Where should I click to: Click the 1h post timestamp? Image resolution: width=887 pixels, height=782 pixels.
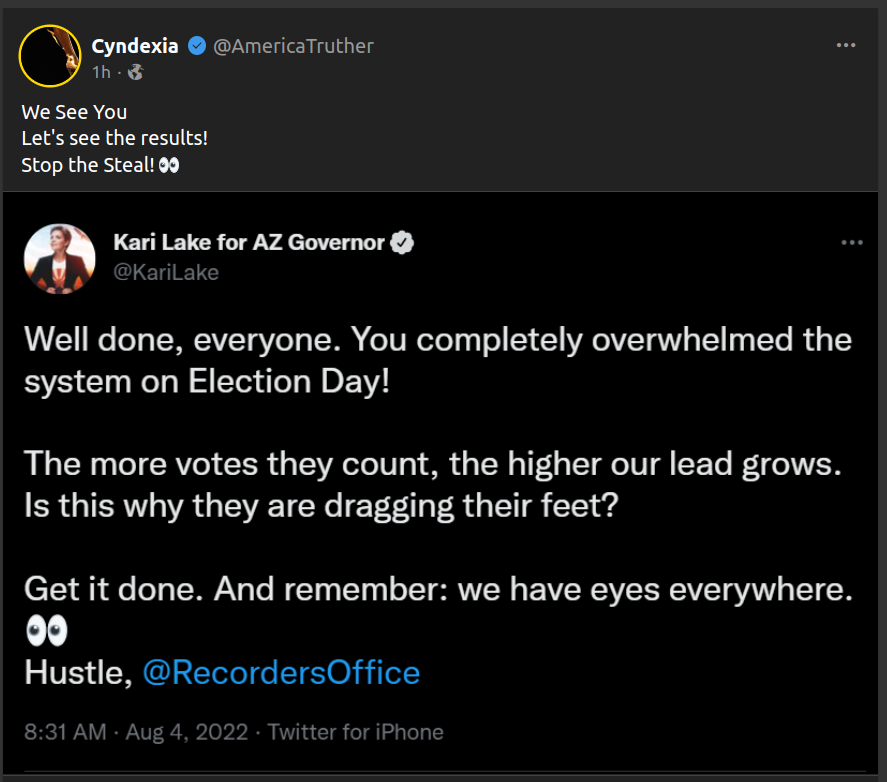point(100,72)
